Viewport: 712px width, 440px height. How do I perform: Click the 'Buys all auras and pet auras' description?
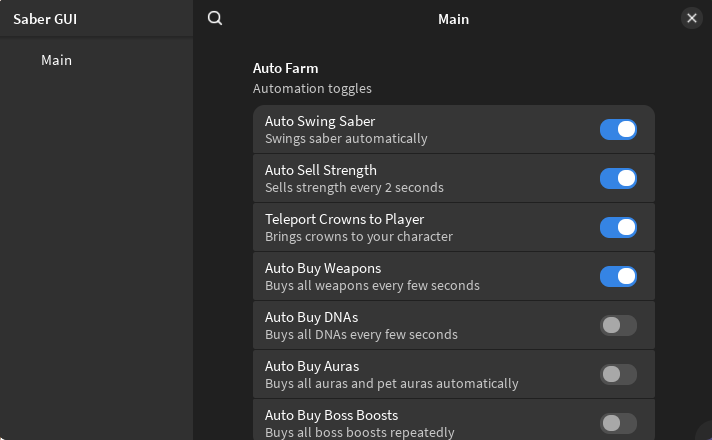[391, 383]
